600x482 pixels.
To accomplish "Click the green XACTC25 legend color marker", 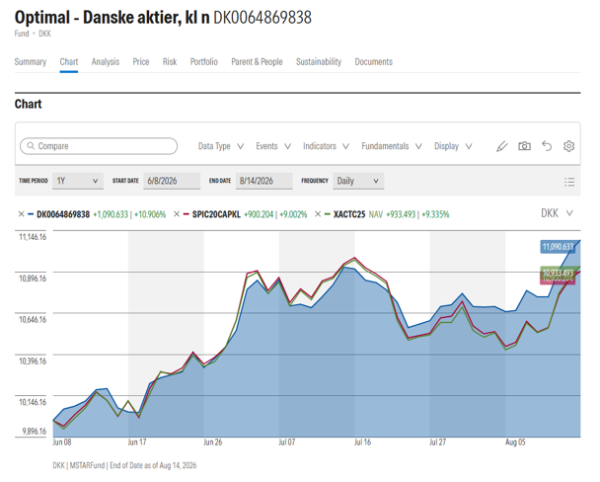I will (x=327, y=214).
